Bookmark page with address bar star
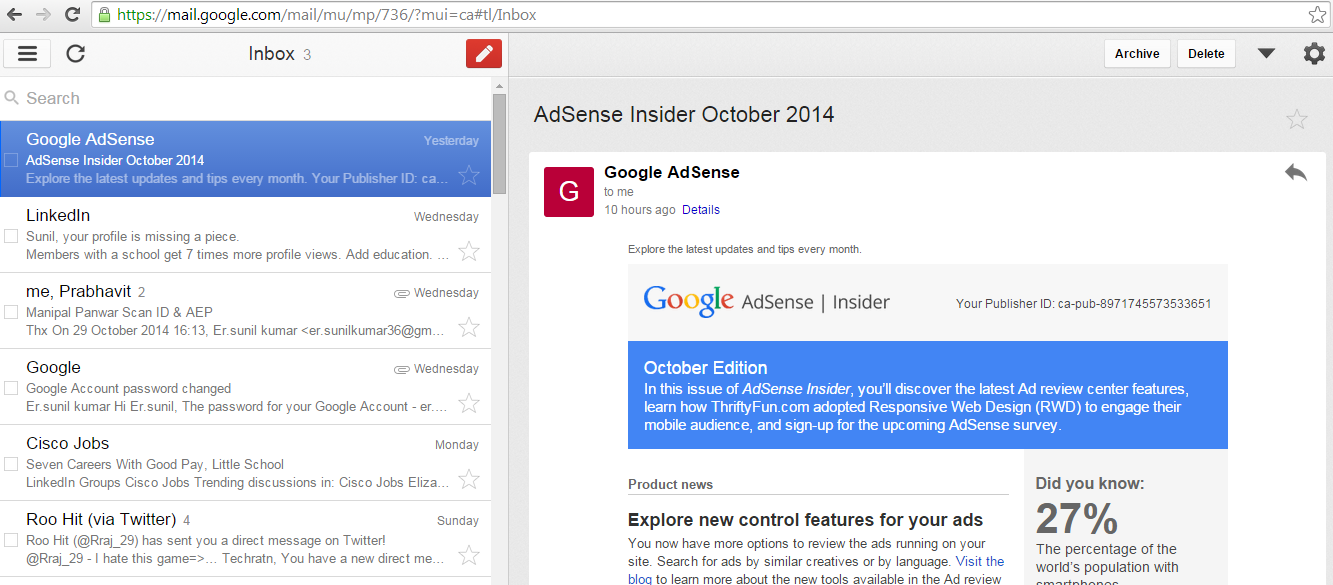1333x585 pixels. pyautogui.click(x=1317, y=15)
